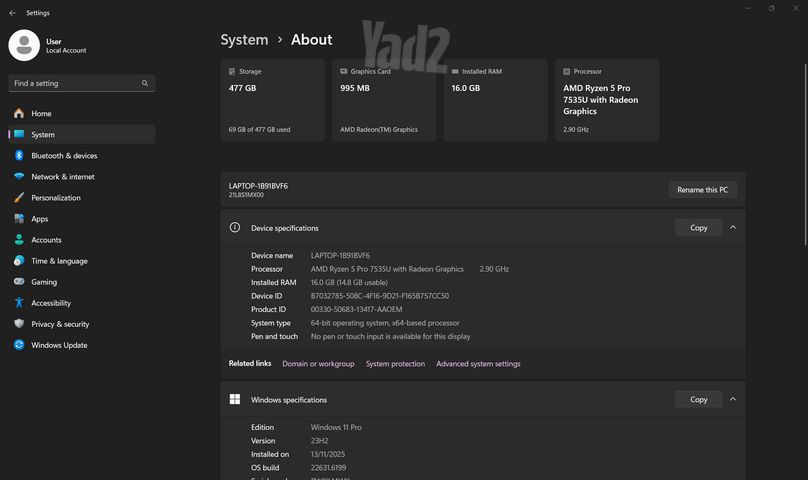Open Domain or workgroup link
Image resolution: width=808 pixels, height=480 pixels.
point(318,363)
